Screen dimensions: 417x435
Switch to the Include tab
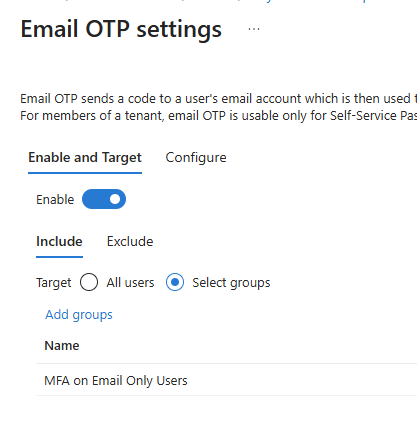(59, 242)
